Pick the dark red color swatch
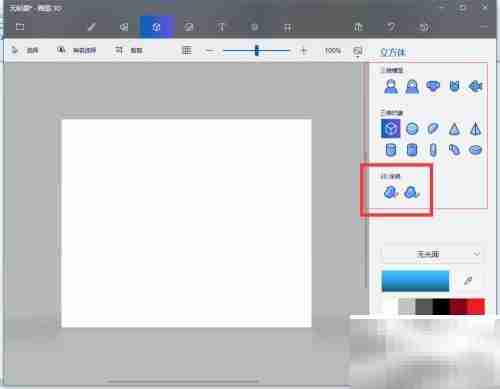This screenshot has height=389, width=500. (x=459, y=307)
